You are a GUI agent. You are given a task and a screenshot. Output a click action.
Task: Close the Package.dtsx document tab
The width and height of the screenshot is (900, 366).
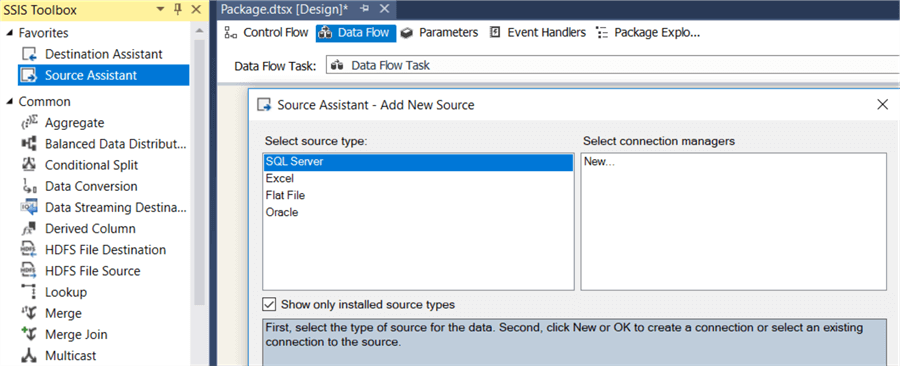[x=385, y=9]
